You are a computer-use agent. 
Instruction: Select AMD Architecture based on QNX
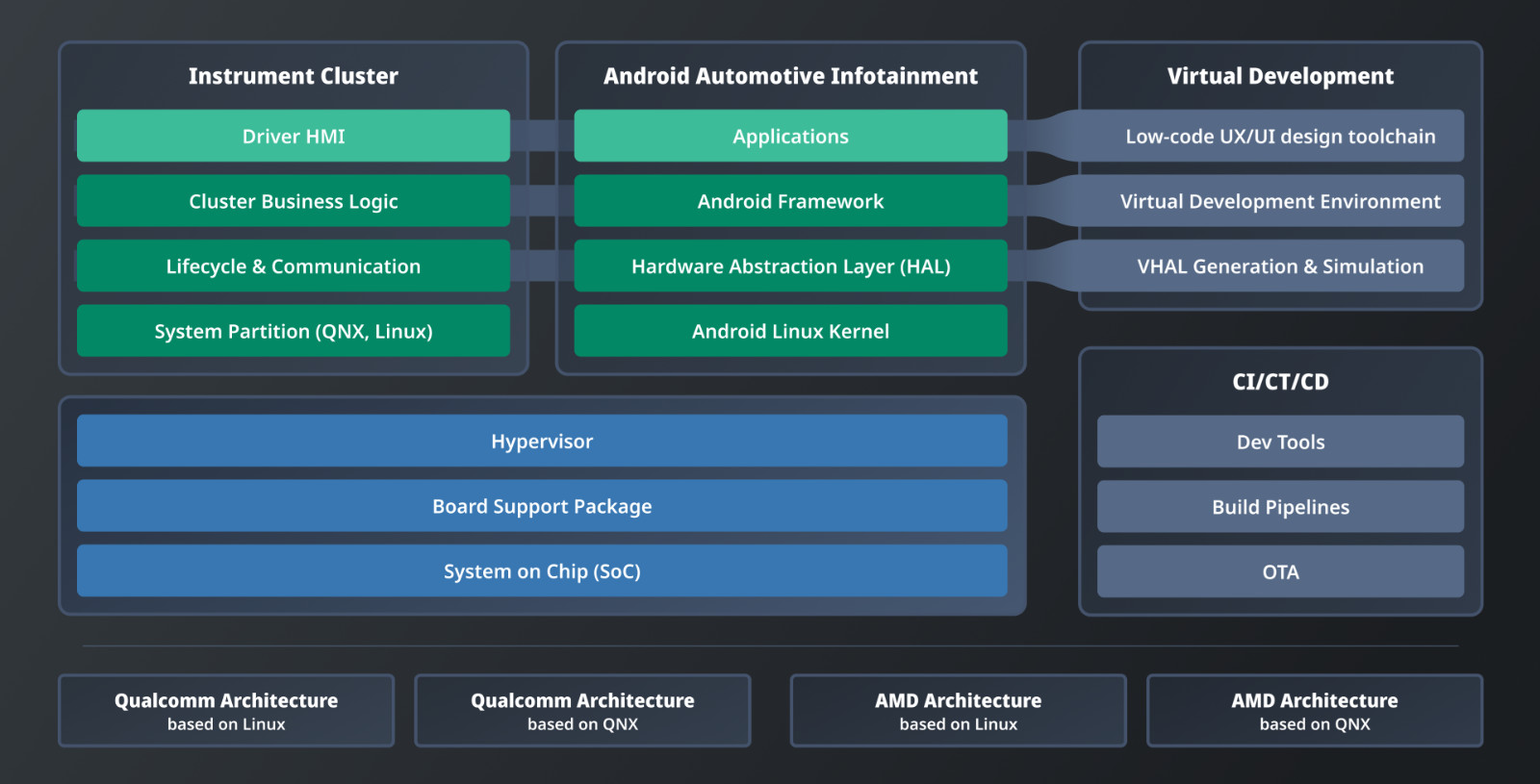tap(1314, 711)
